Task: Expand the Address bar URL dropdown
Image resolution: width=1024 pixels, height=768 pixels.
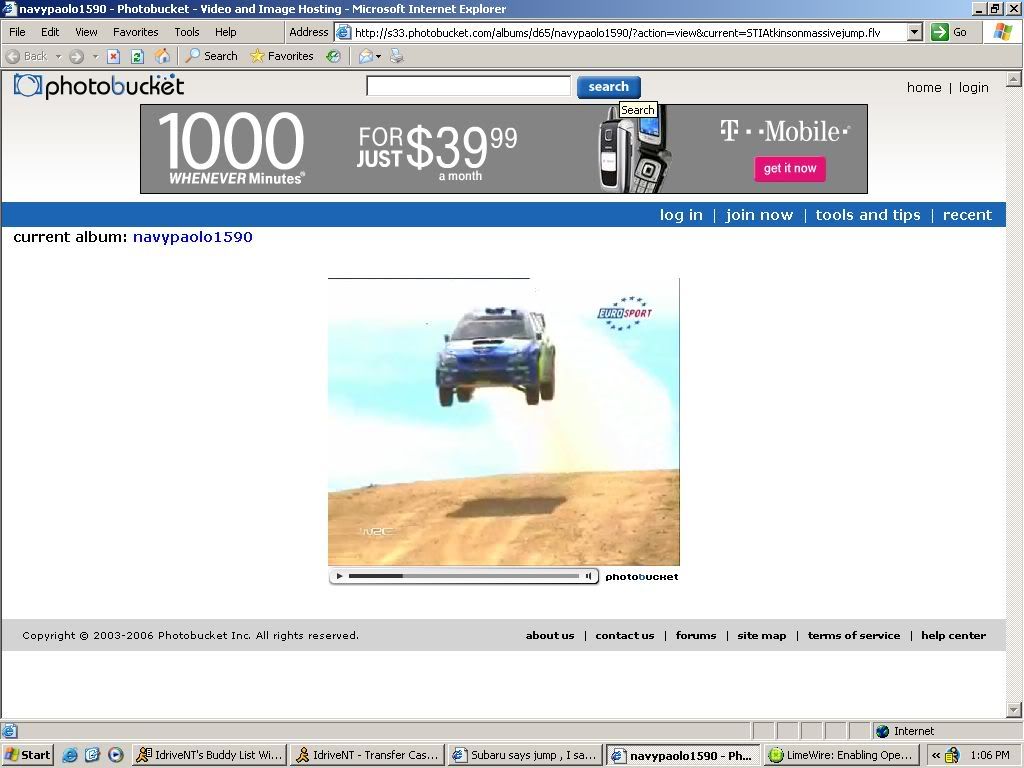Action: click(x=914, y=32)
